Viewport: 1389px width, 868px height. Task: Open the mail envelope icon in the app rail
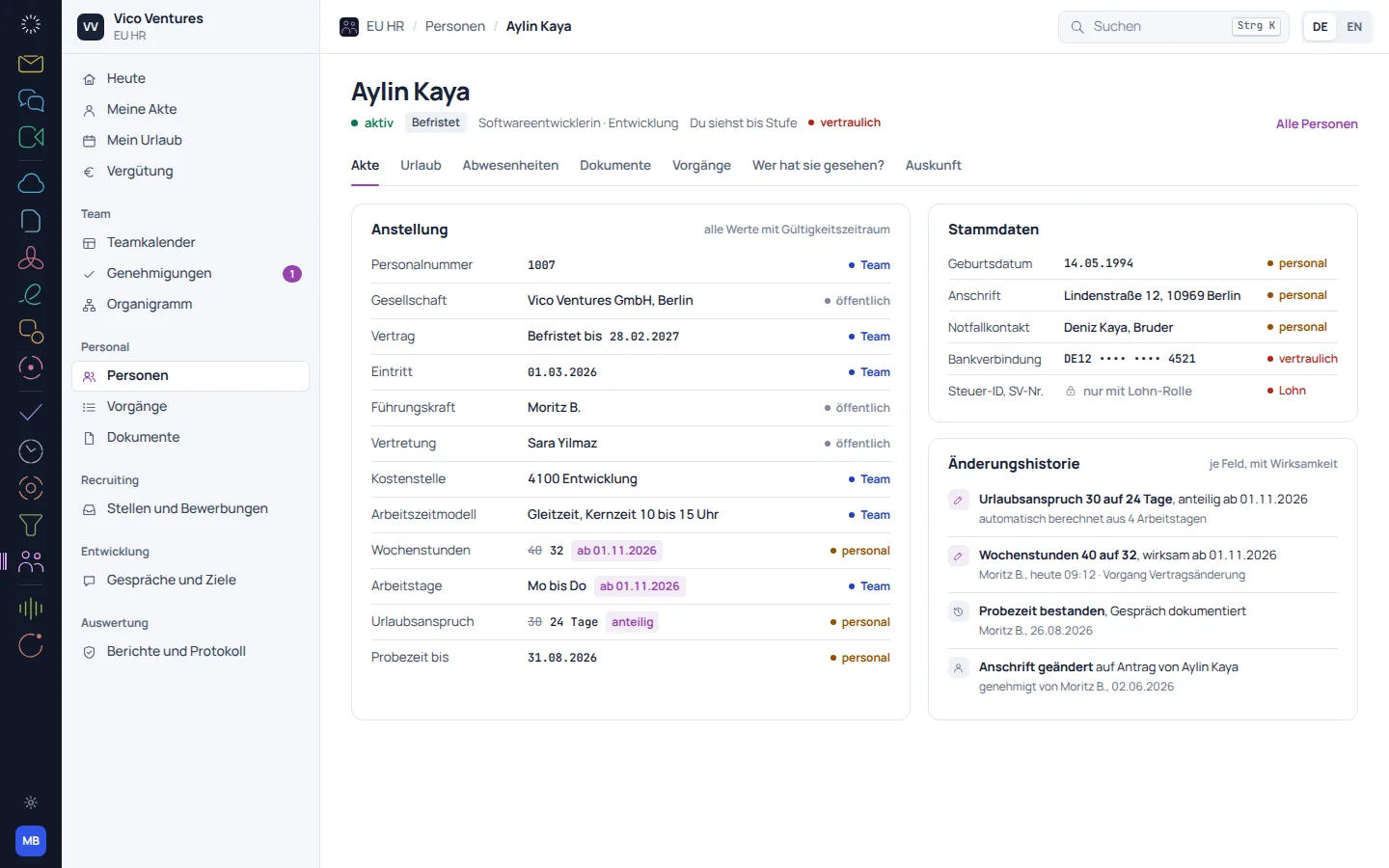(x=31, y=64)
